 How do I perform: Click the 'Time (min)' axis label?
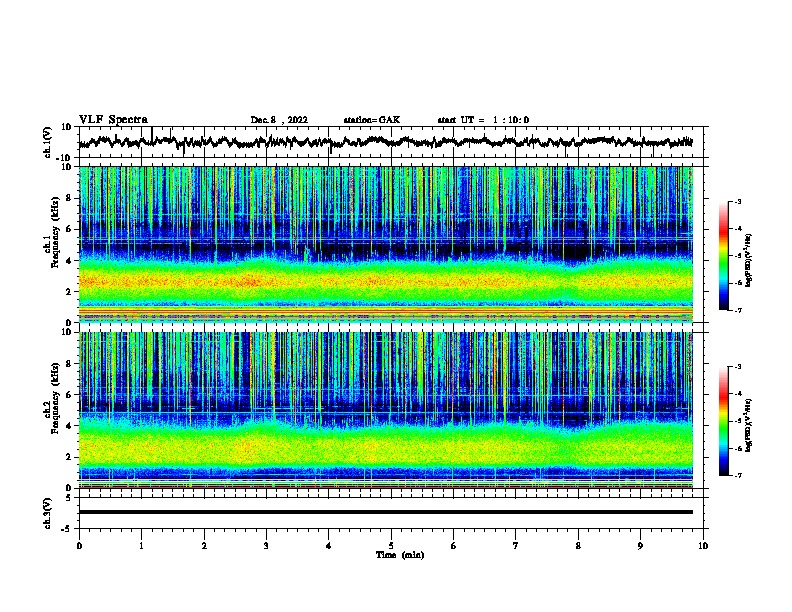400,555
